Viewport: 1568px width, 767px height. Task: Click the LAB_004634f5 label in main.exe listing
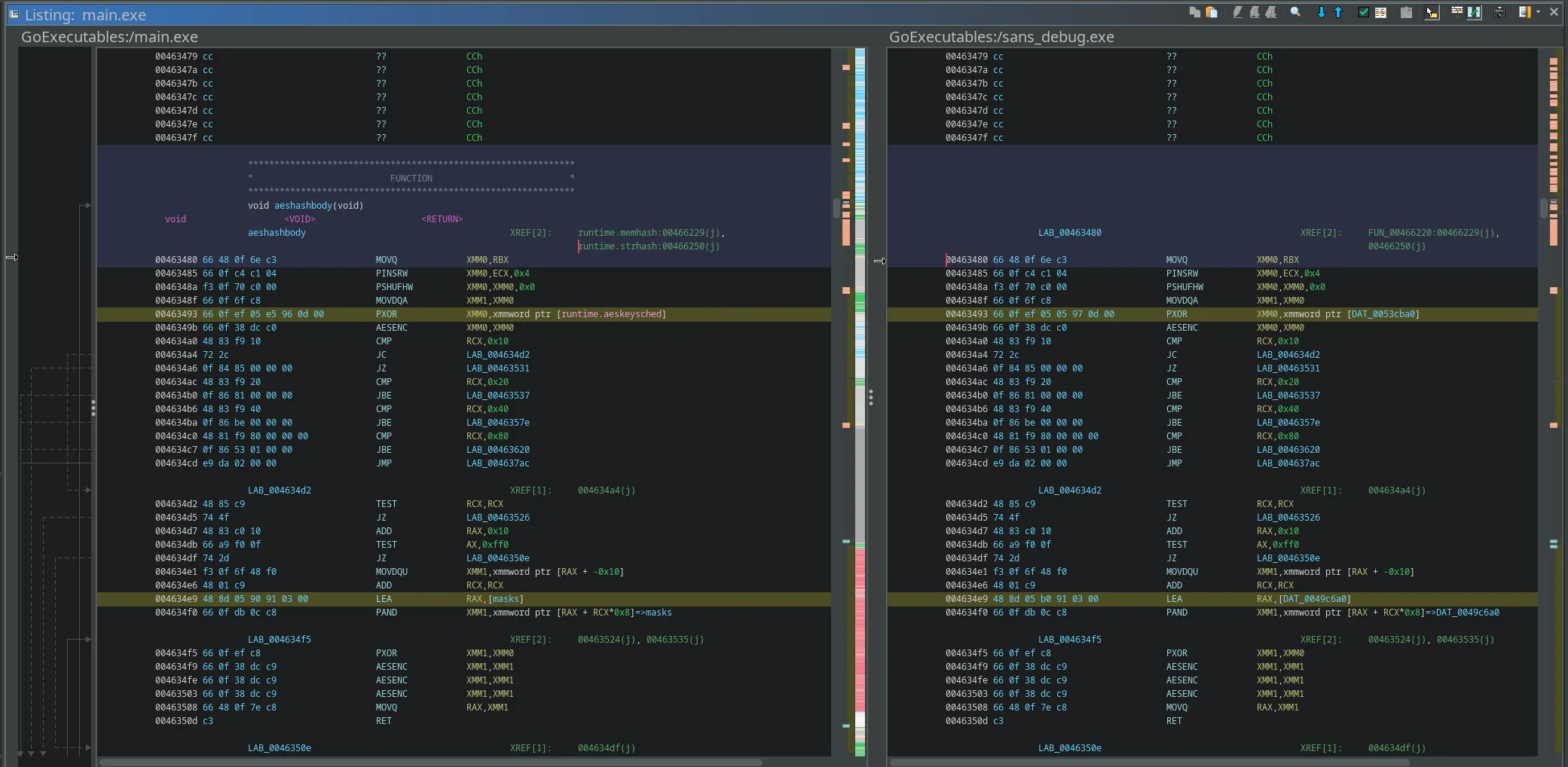click(x=280, y=640)
